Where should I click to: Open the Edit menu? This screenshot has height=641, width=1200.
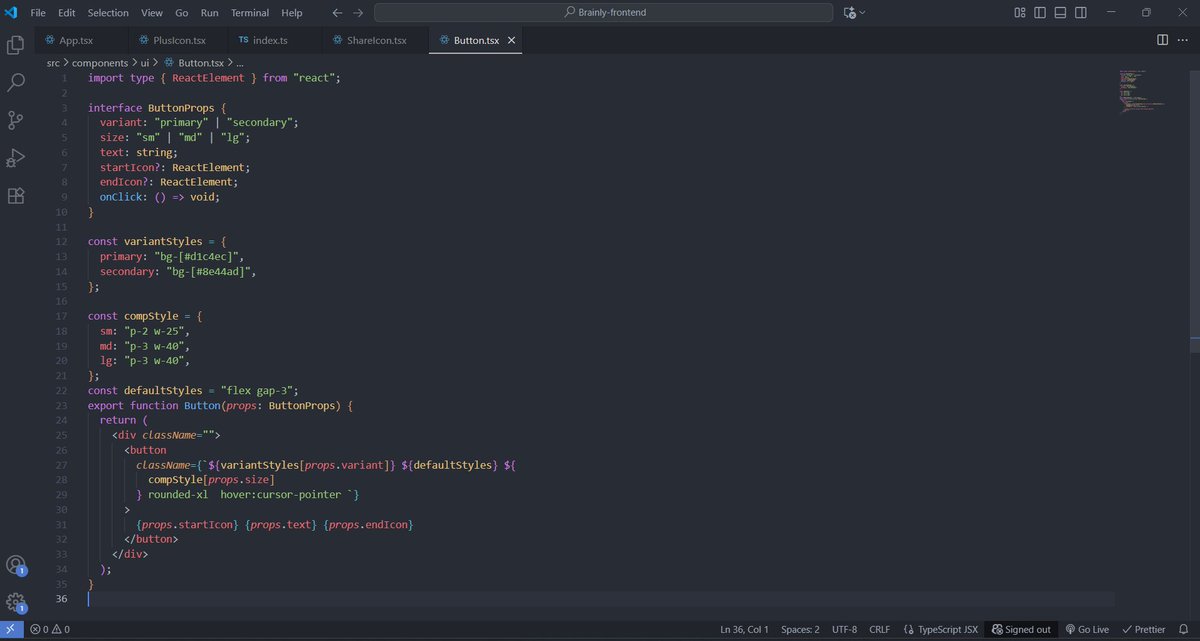click(66, 13)
